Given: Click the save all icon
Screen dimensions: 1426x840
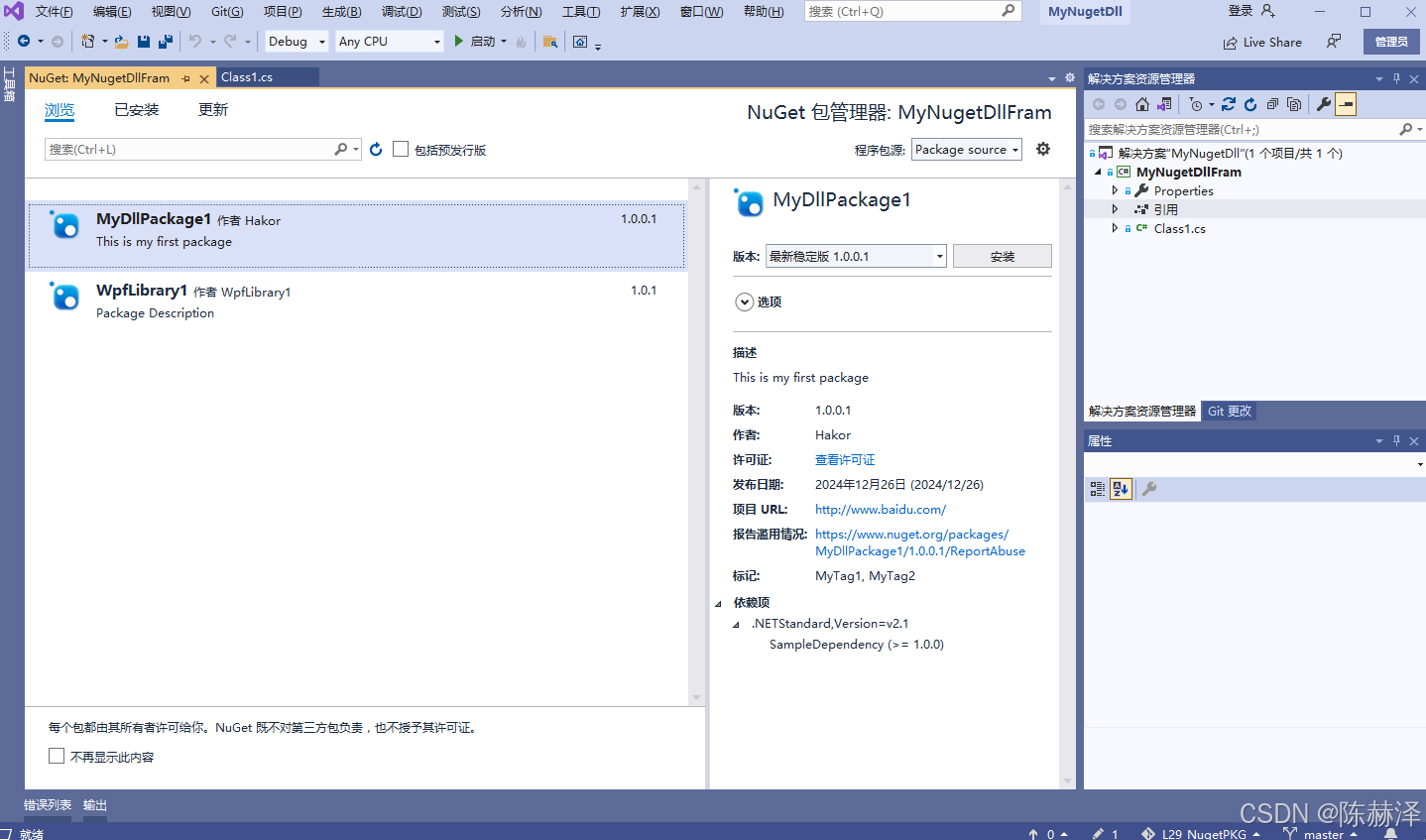Looking at the screenshot, I should tap(166, 42).
